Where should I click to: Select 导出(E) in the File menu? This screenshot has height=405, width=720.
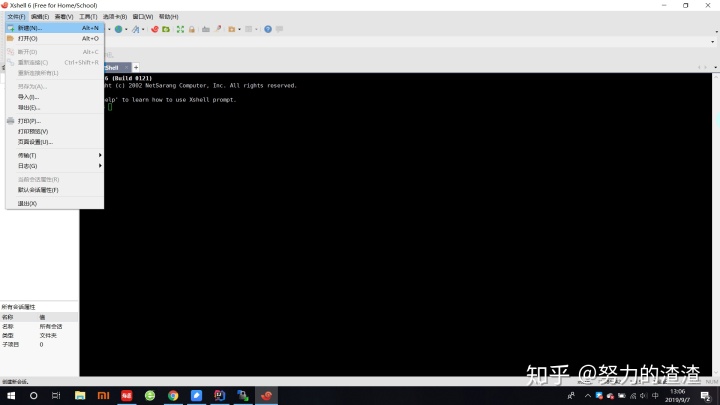coord(55,107)
